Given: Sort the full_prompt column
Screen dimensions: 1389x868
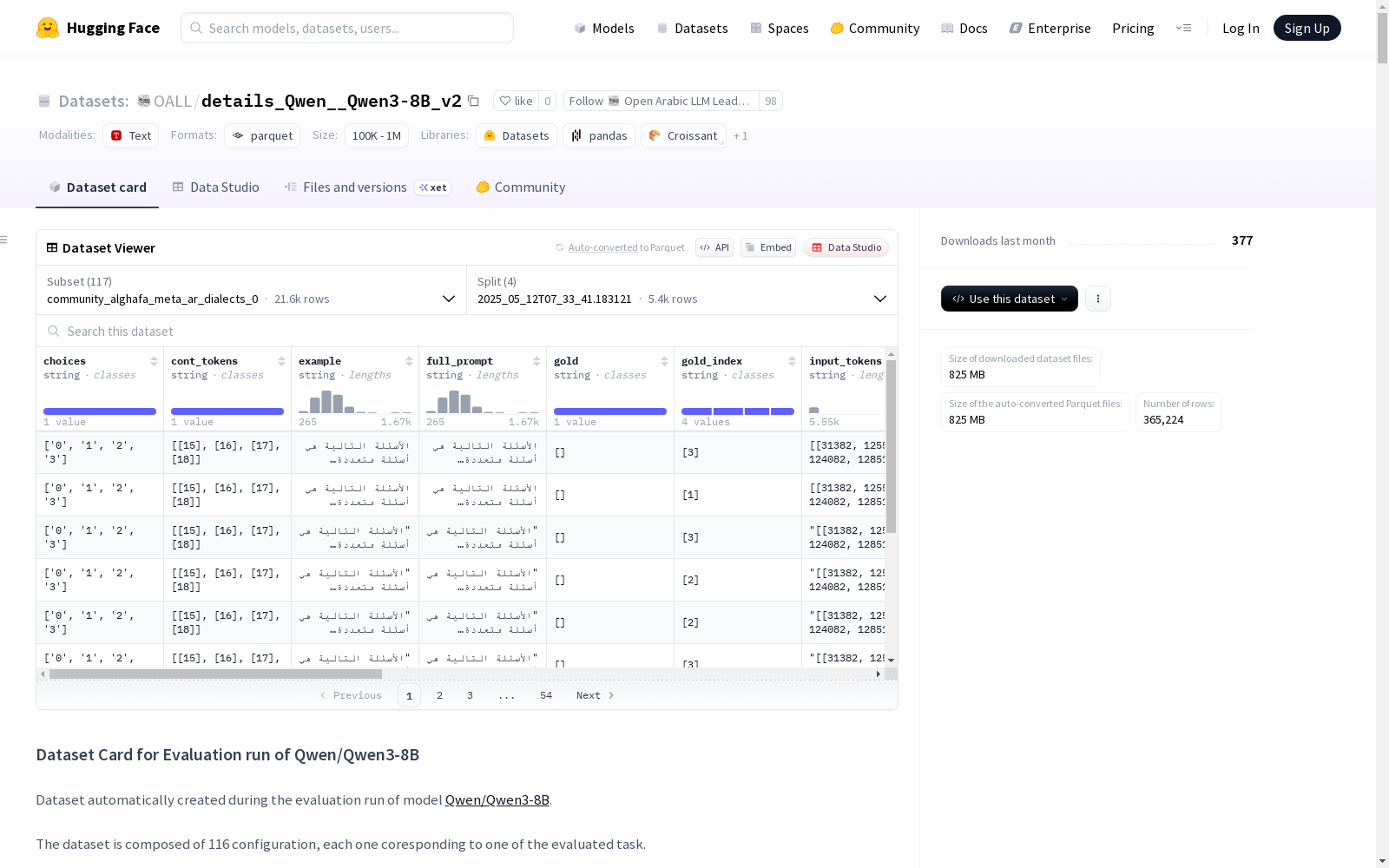Looking at the screenshot, I should tap(537, 361).
